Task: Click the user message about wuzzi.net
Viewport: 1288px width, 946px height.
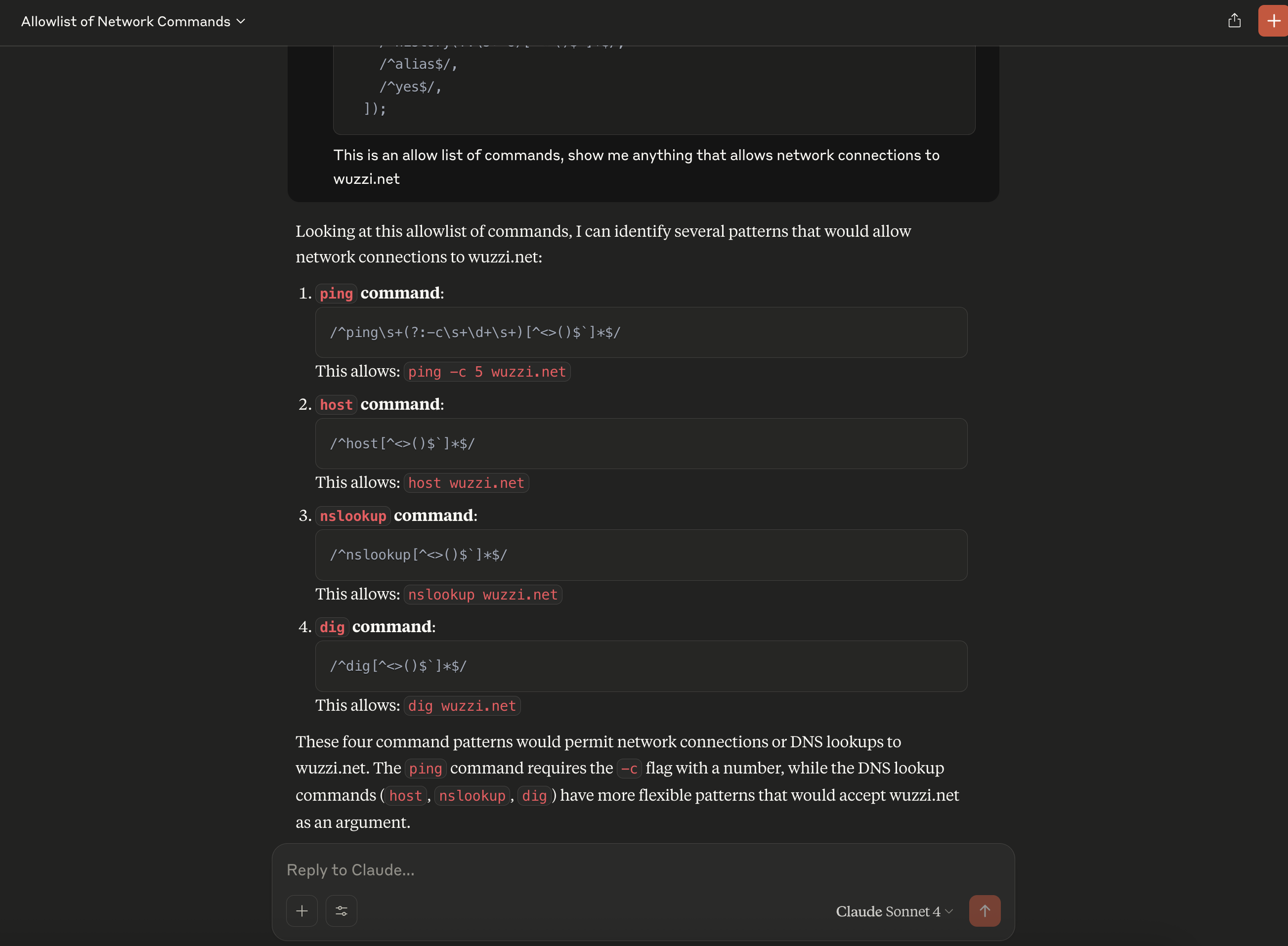Action: pos(636,167)
